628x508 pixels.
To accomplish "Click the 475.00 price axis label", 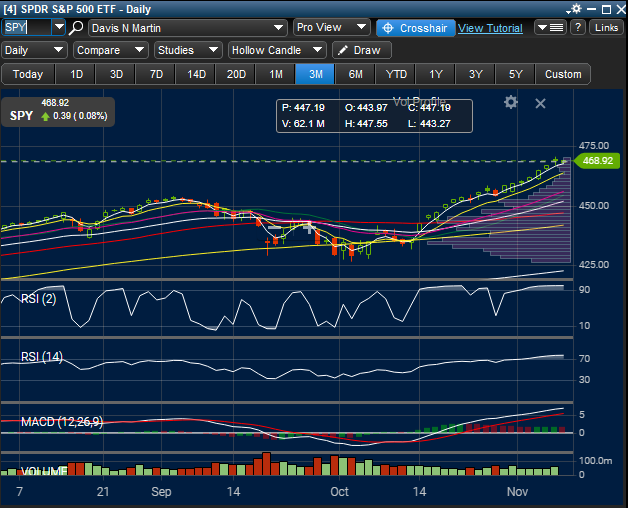I will tap(594, 145).
